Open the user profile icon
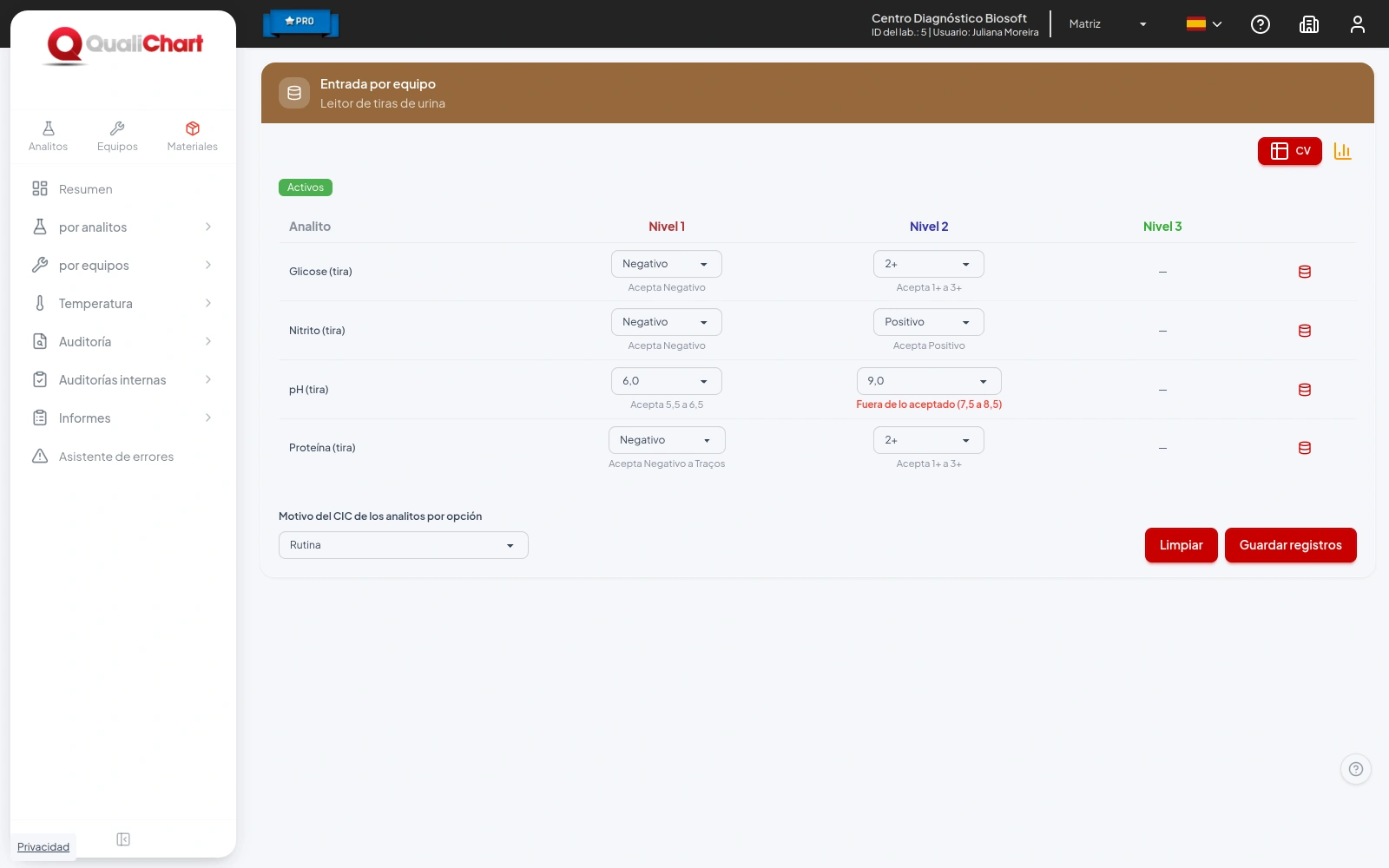The height and width of the screenshot is (868, 1389). tap(1358, 24)
